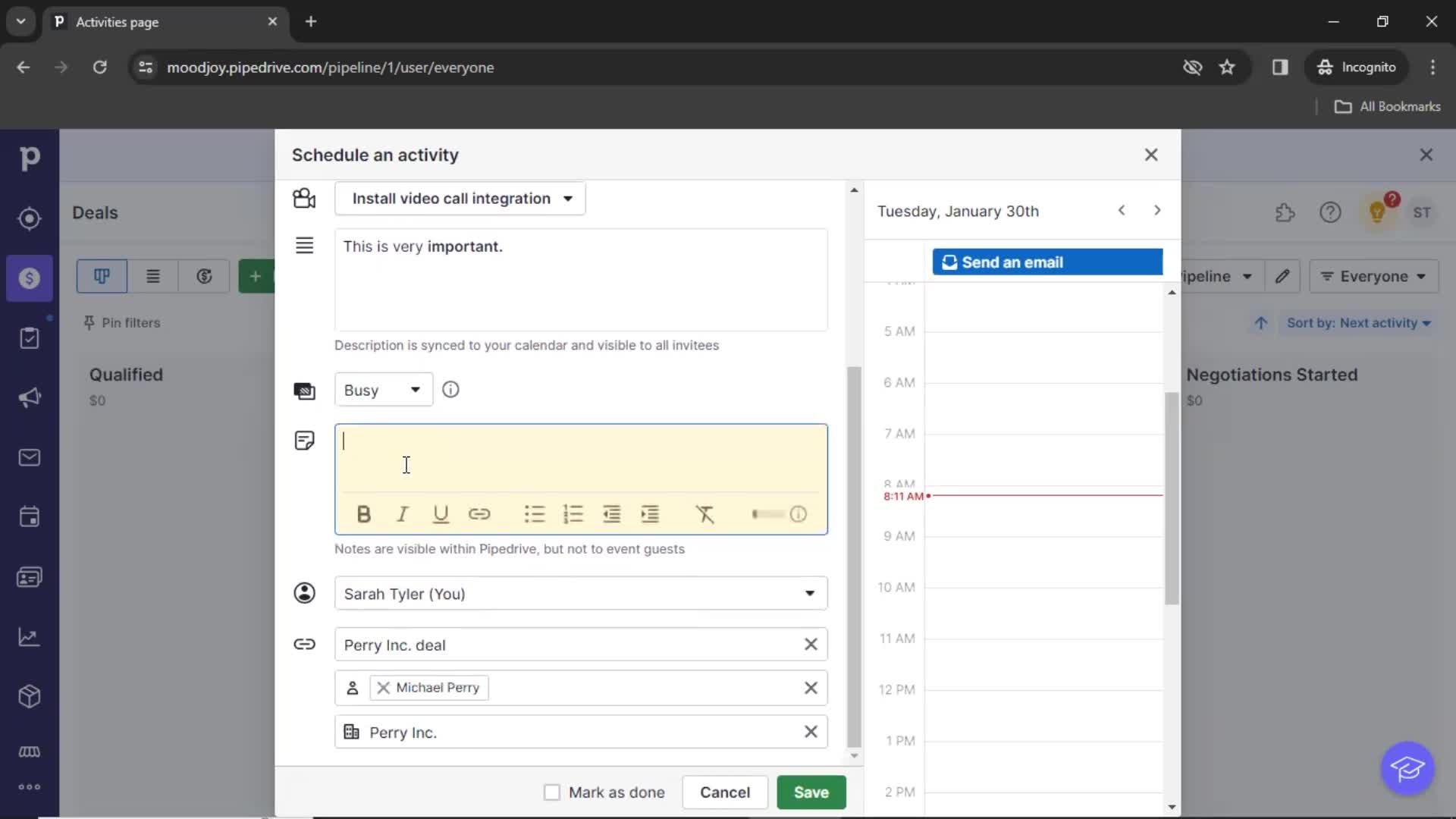The width and height of the screenshot is (1456, 819).
Task: Select the Bulleted list icon
Action: point(534,514)
